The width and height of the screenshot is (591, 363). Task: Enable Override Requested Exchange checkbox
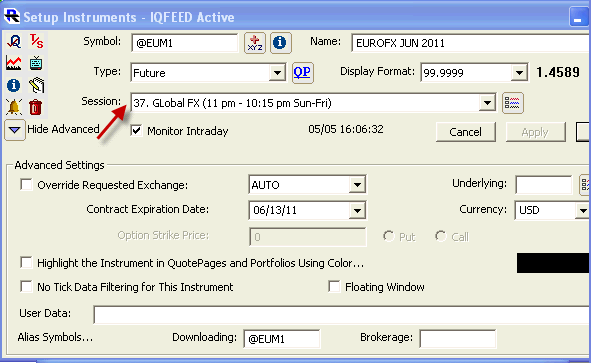[26, 185]
